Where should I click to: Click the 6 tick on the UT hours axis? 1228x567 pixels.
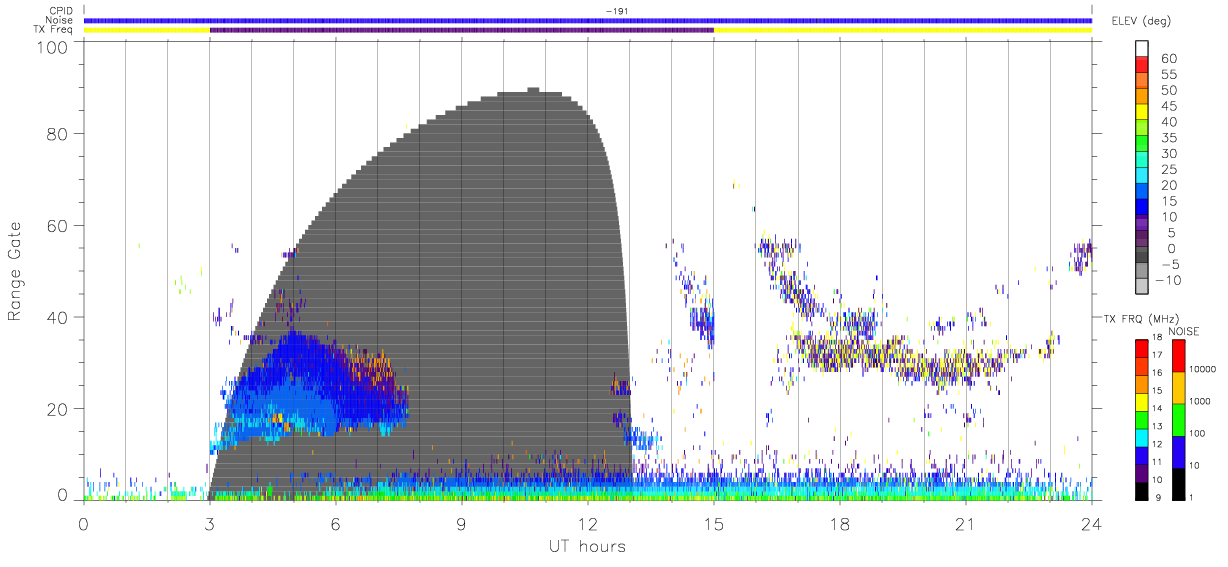[x=336, y=523]
